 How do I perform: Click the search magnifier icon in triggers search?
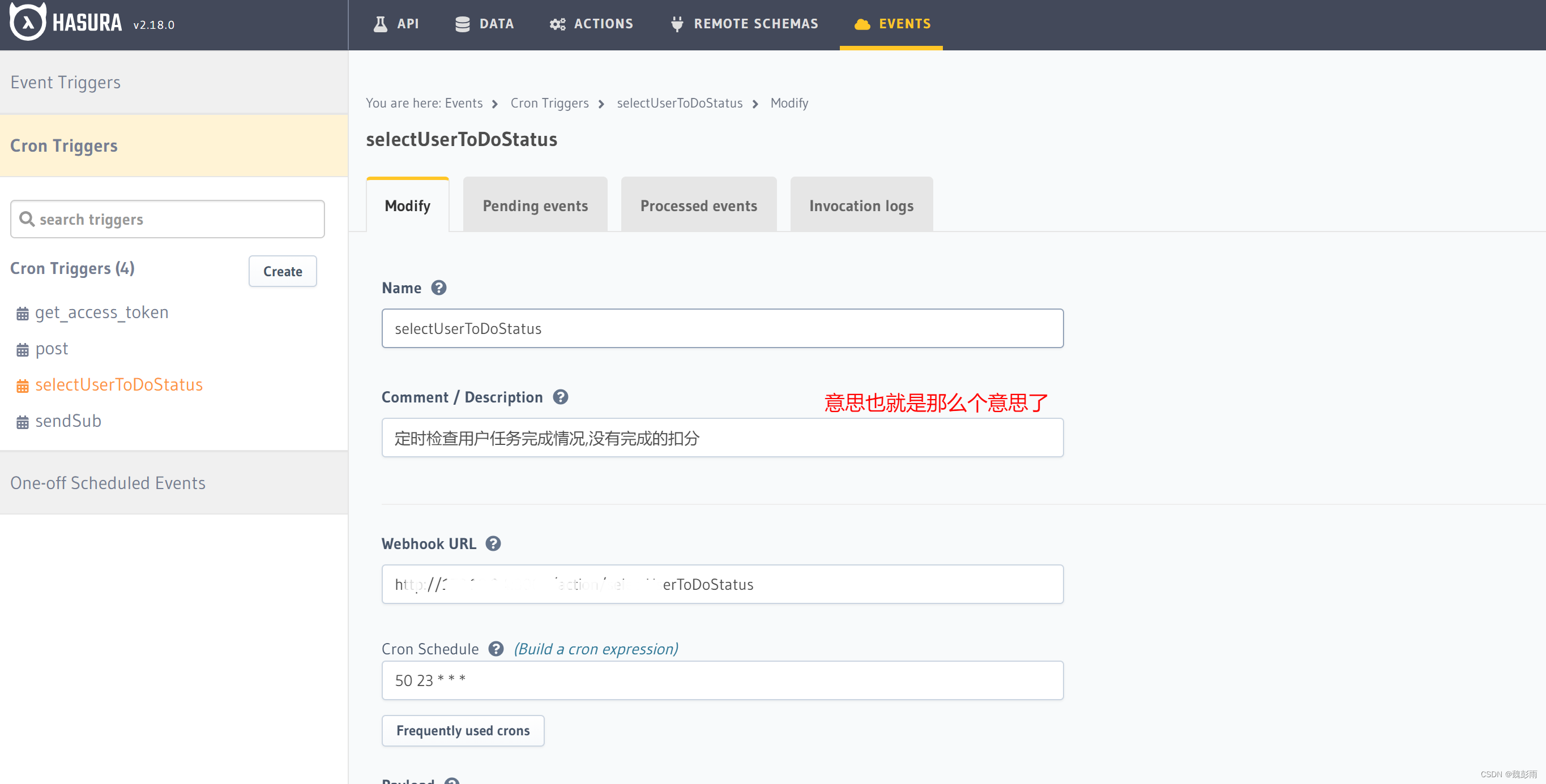[27, 219]
